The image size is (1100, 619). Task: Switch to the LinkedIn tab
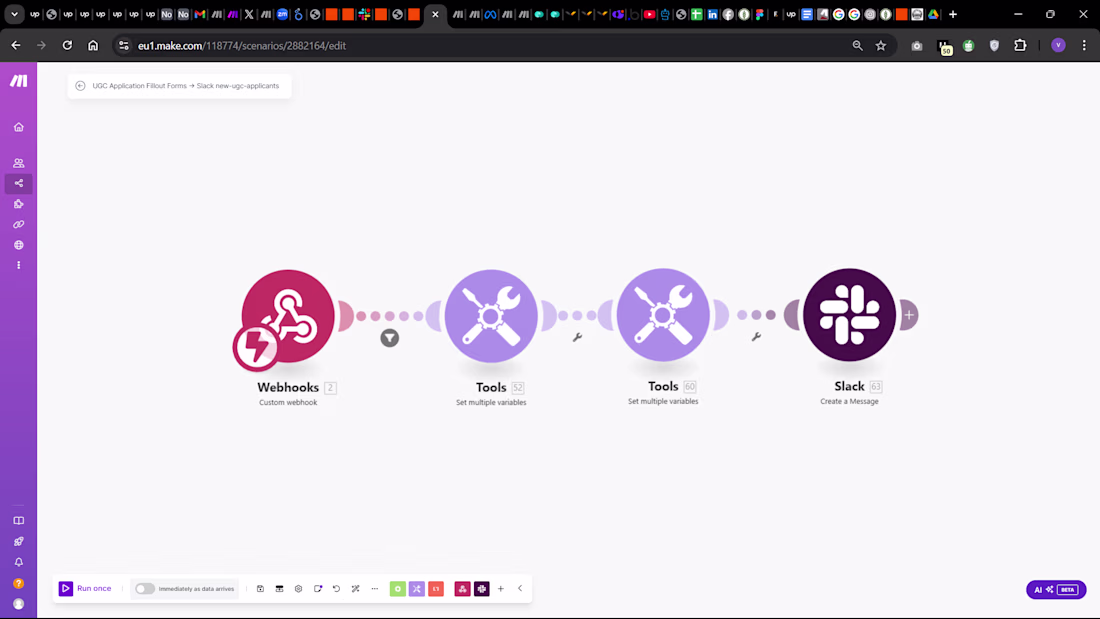click(712, 14)
